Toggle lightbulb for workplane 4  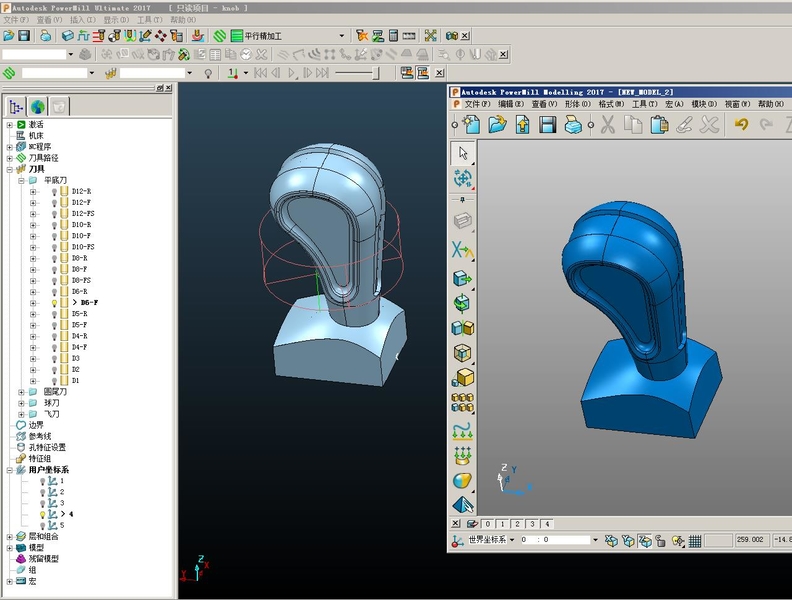[43, 515]
